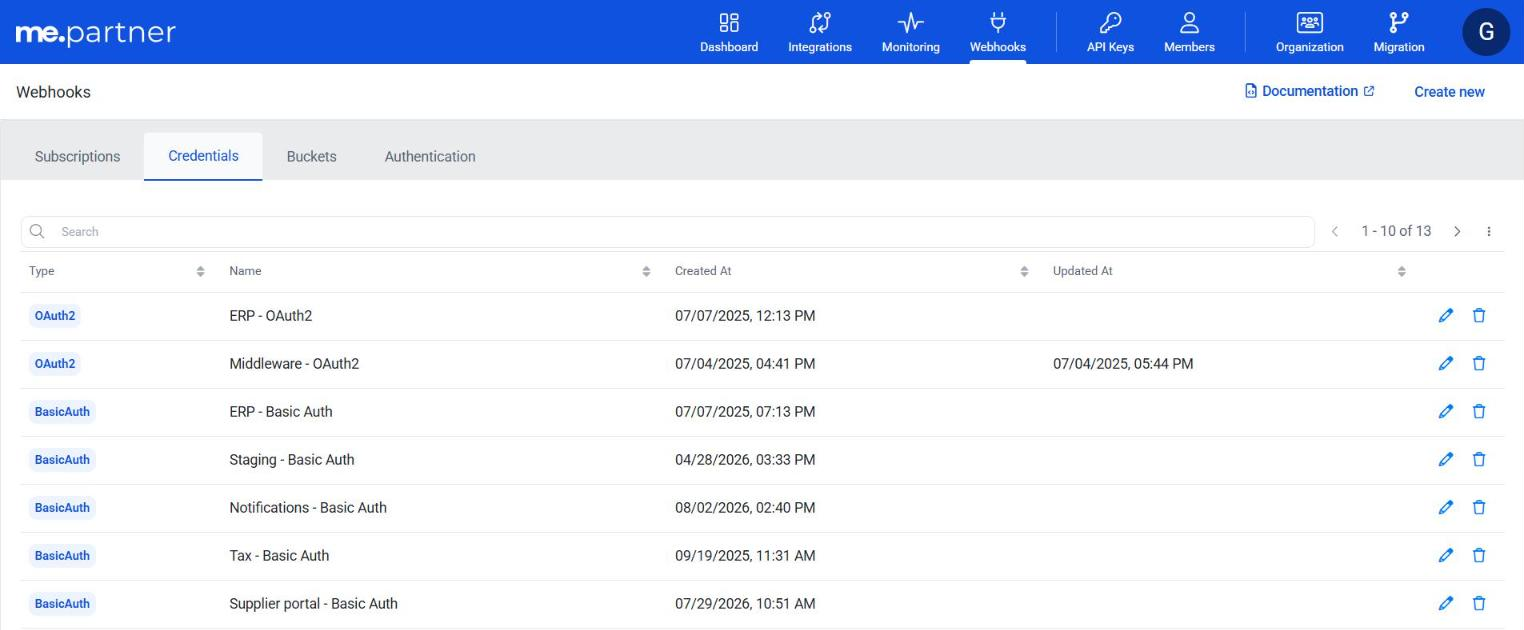Open the Members nav icon
Screen dimensions: 1524x630
tap(1189, 22)
